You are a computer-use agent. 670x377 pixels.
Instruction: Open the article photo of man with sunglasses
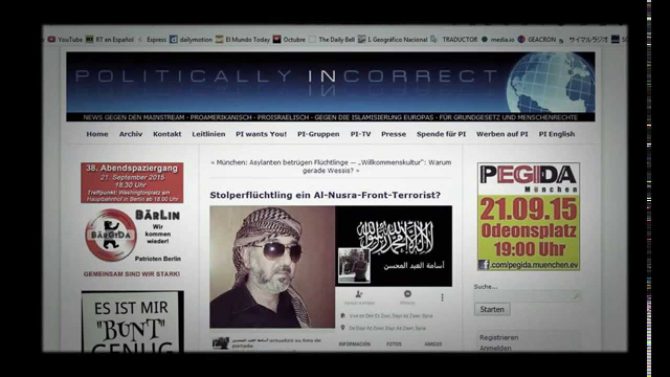pyautogui.click(x=272, y=267)
